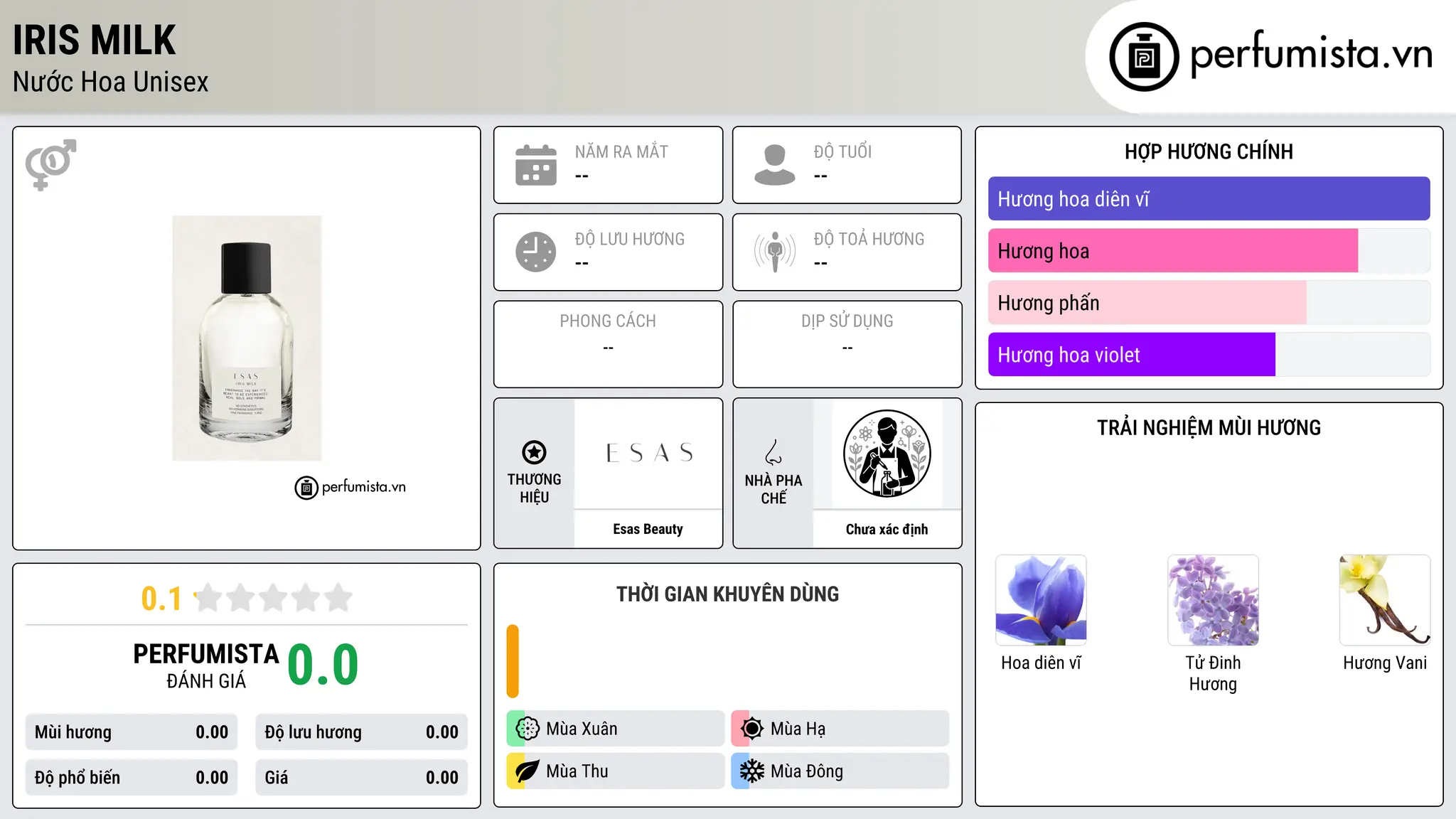Click the Mùi hương score row
Screen dimensions: 1456x819
(x=132, y=732)
